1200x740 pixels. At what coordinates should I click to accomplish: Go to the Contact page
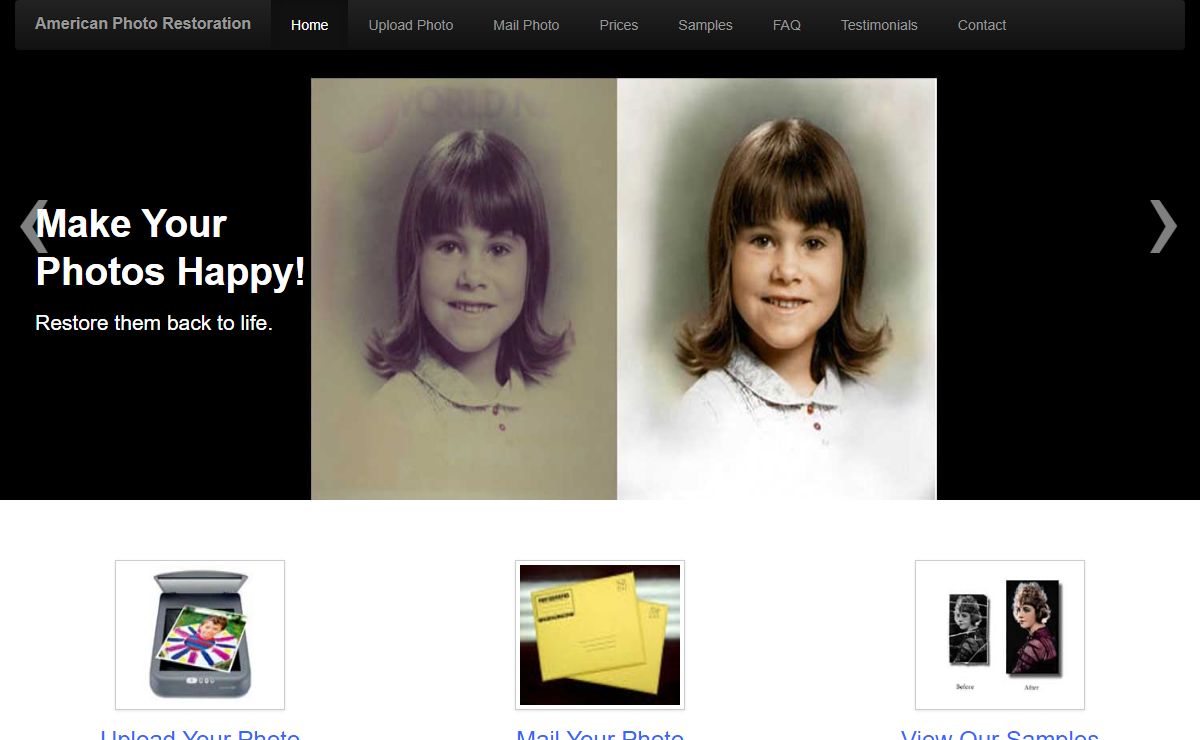(981, 25)
